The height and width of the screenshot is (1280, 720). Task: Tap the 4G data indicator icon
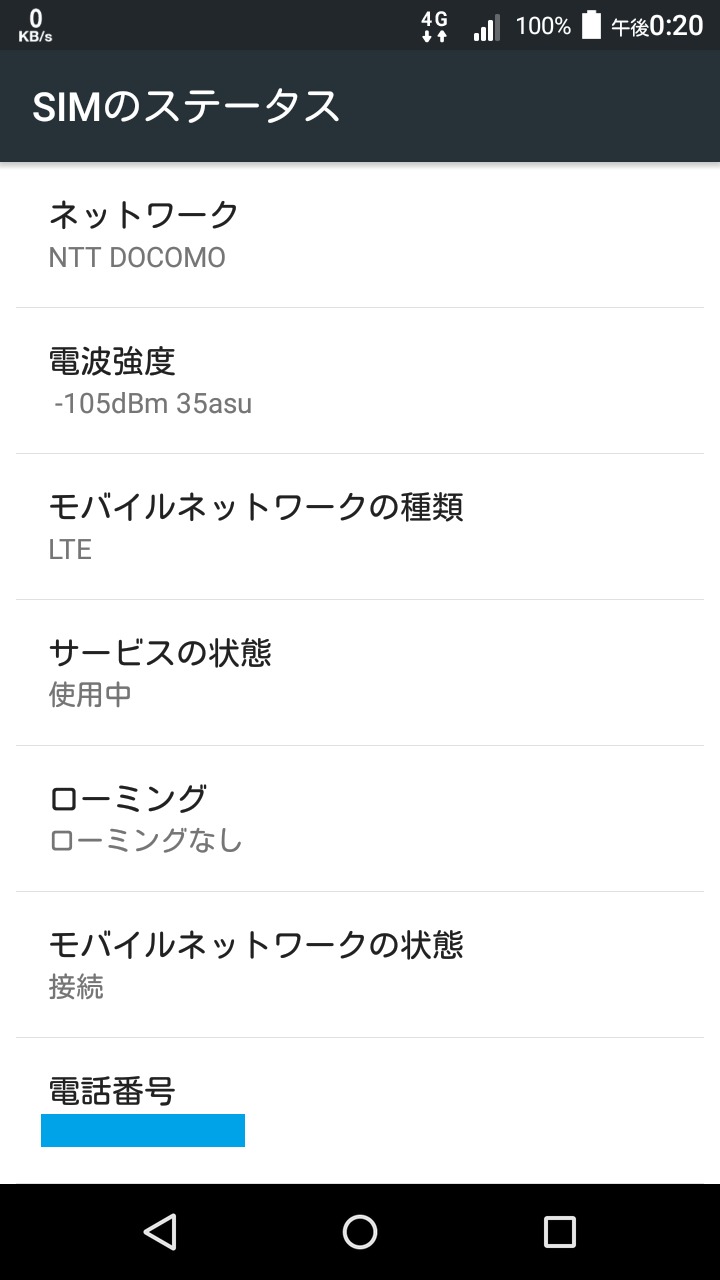coord(434,26)
